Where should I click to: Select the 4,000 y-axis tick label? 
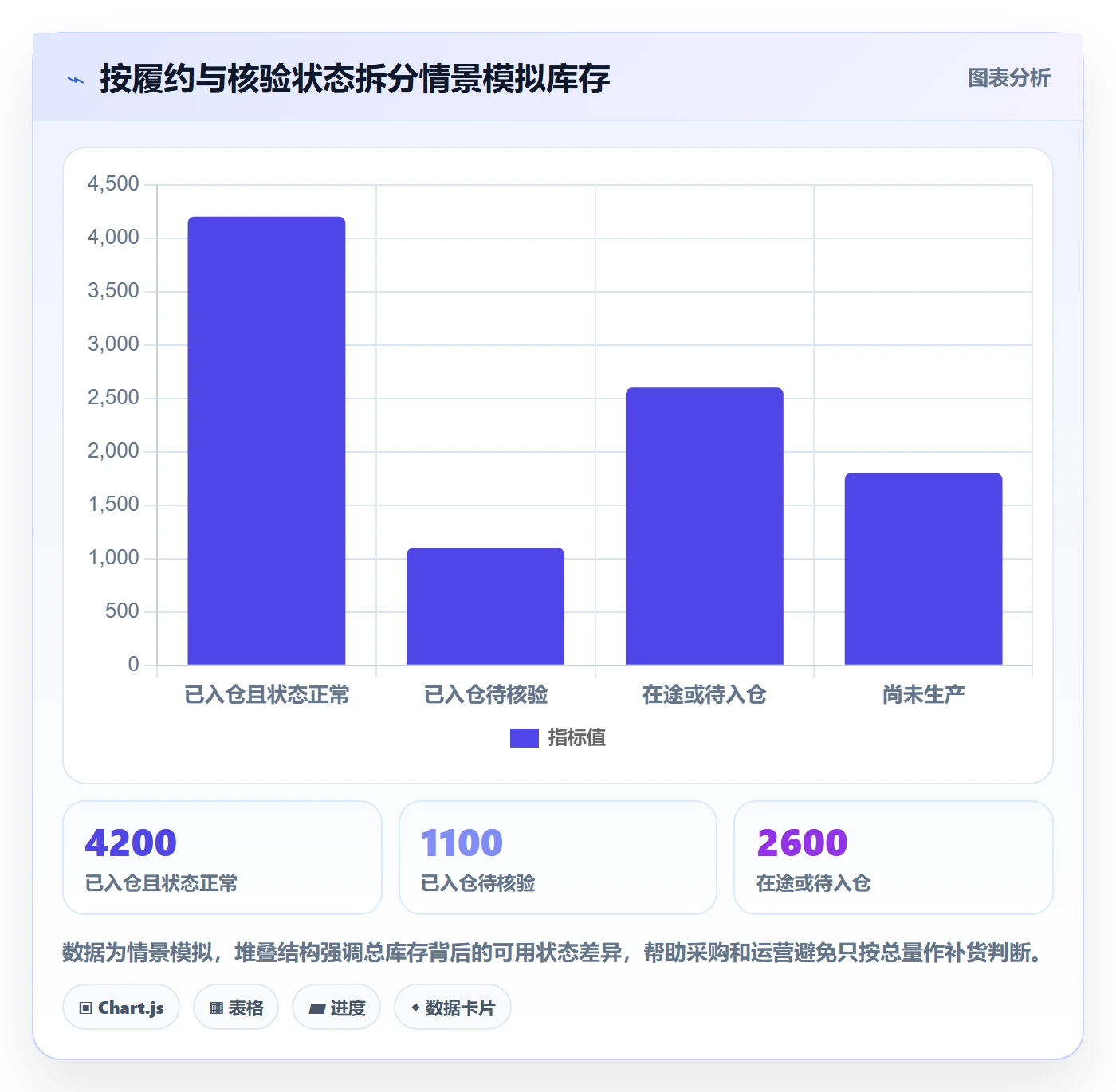click(113, 238)
